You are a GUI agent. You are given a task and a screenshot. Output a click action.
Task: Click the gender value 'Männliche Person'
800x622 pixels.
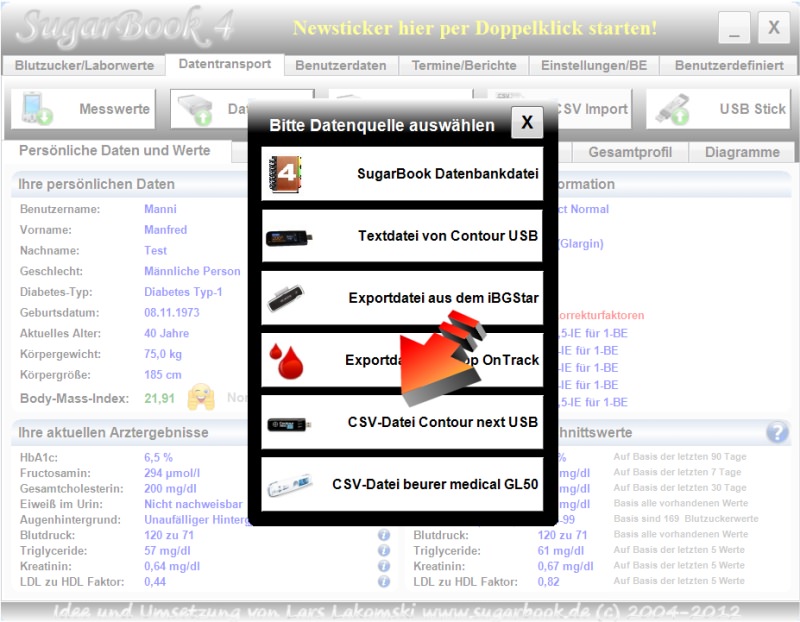pos(192,271)
